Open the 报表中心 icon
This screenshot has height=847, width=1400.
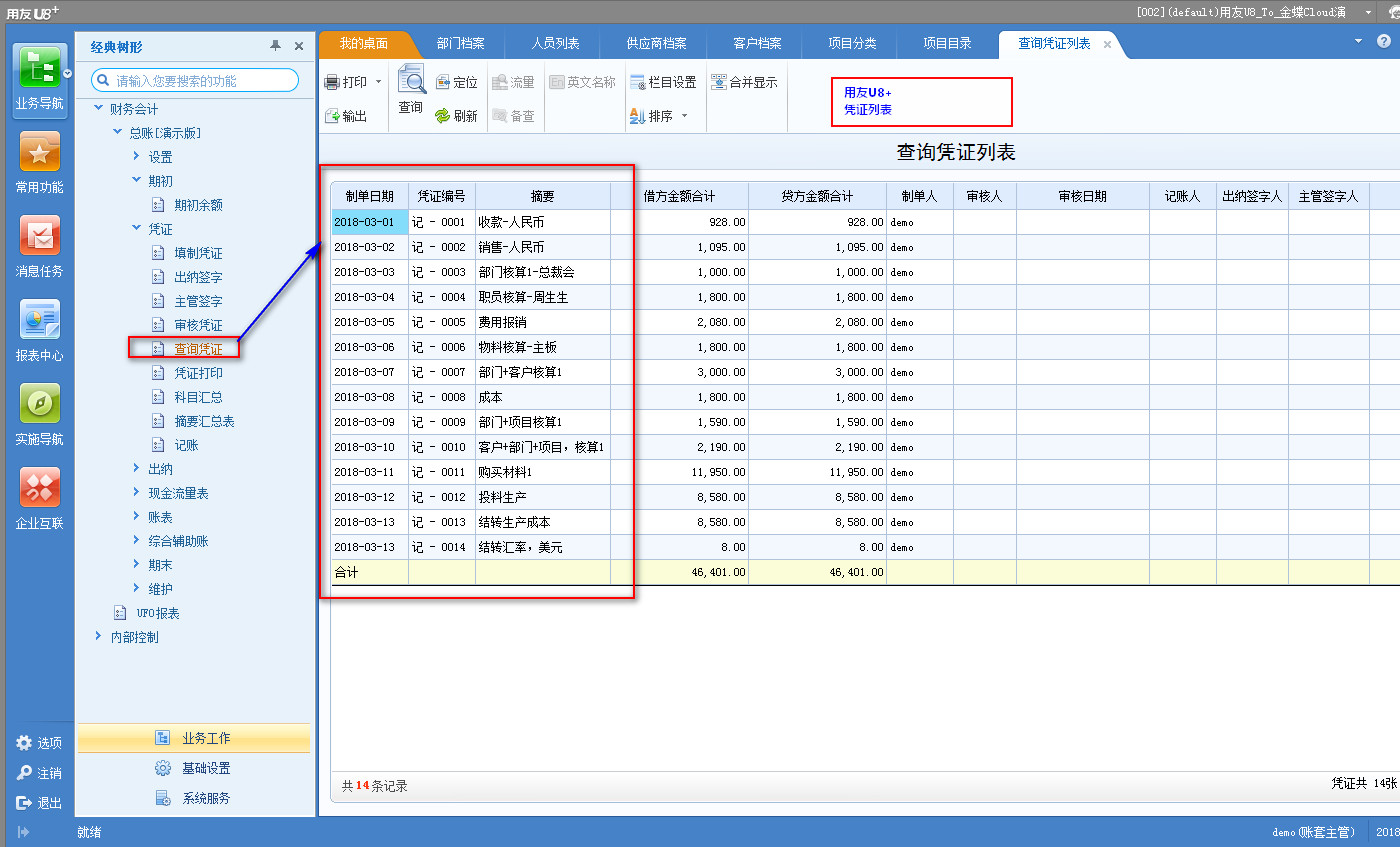point(39,321)
